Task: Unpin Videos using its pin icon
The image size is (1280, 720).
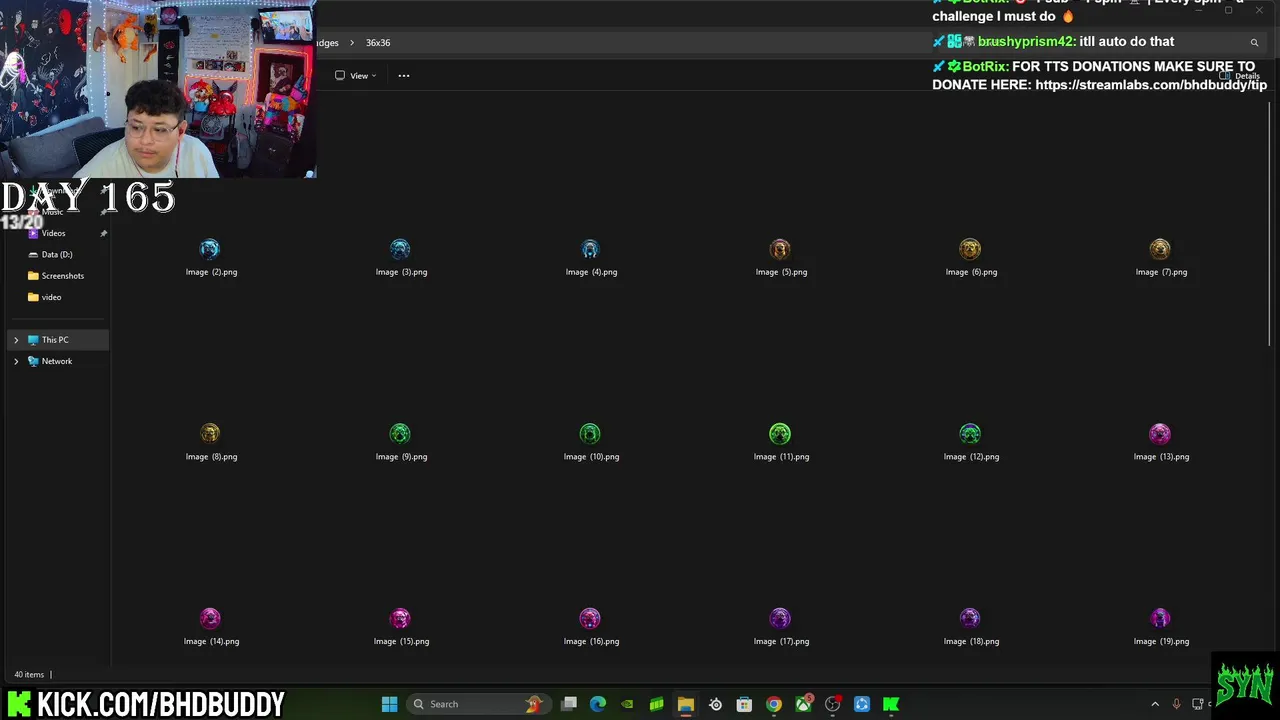Action: tap(103, 233)
